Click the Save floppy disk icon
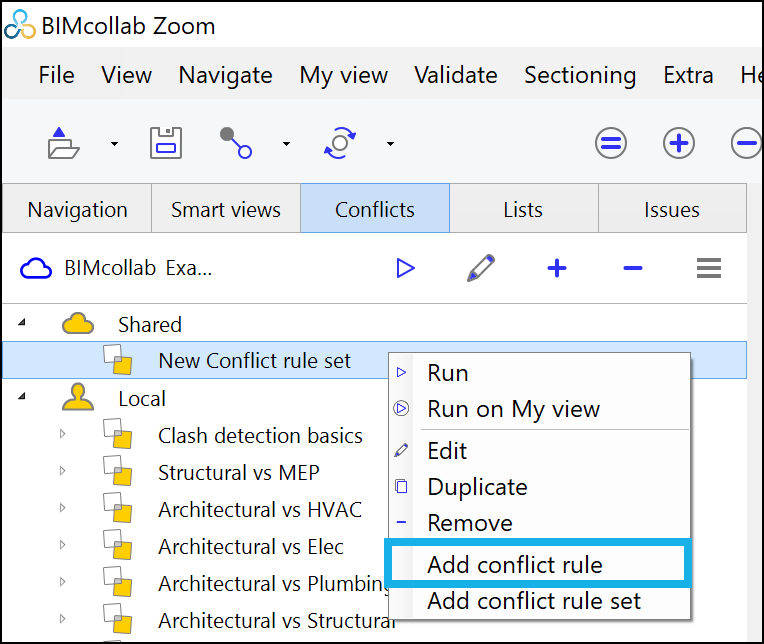The image size is (764, 644). pos(166,143)
